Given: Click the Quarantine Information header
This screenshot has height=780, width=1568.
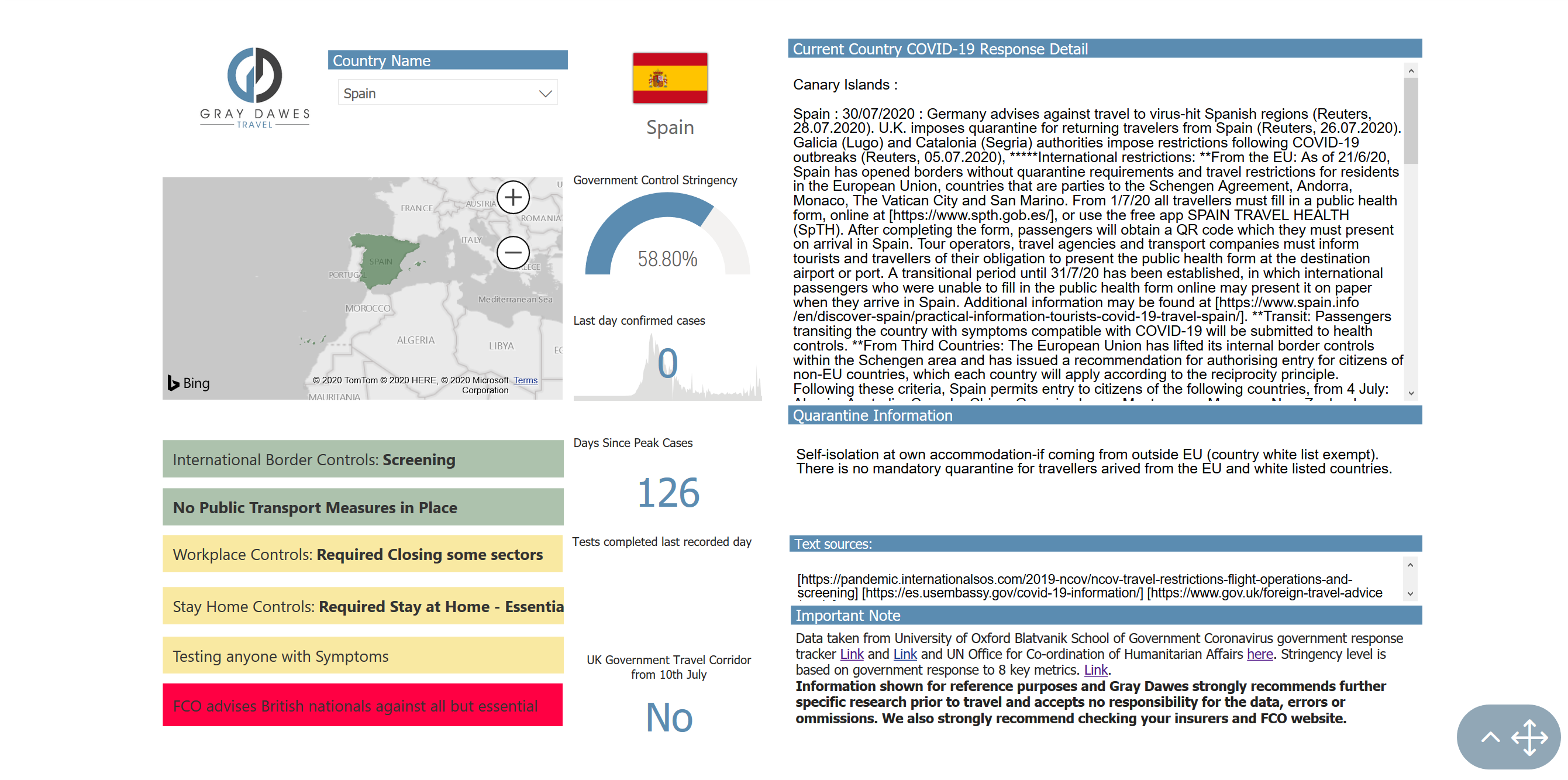Looking at the screenshot, I should (x=1105, y=415).
